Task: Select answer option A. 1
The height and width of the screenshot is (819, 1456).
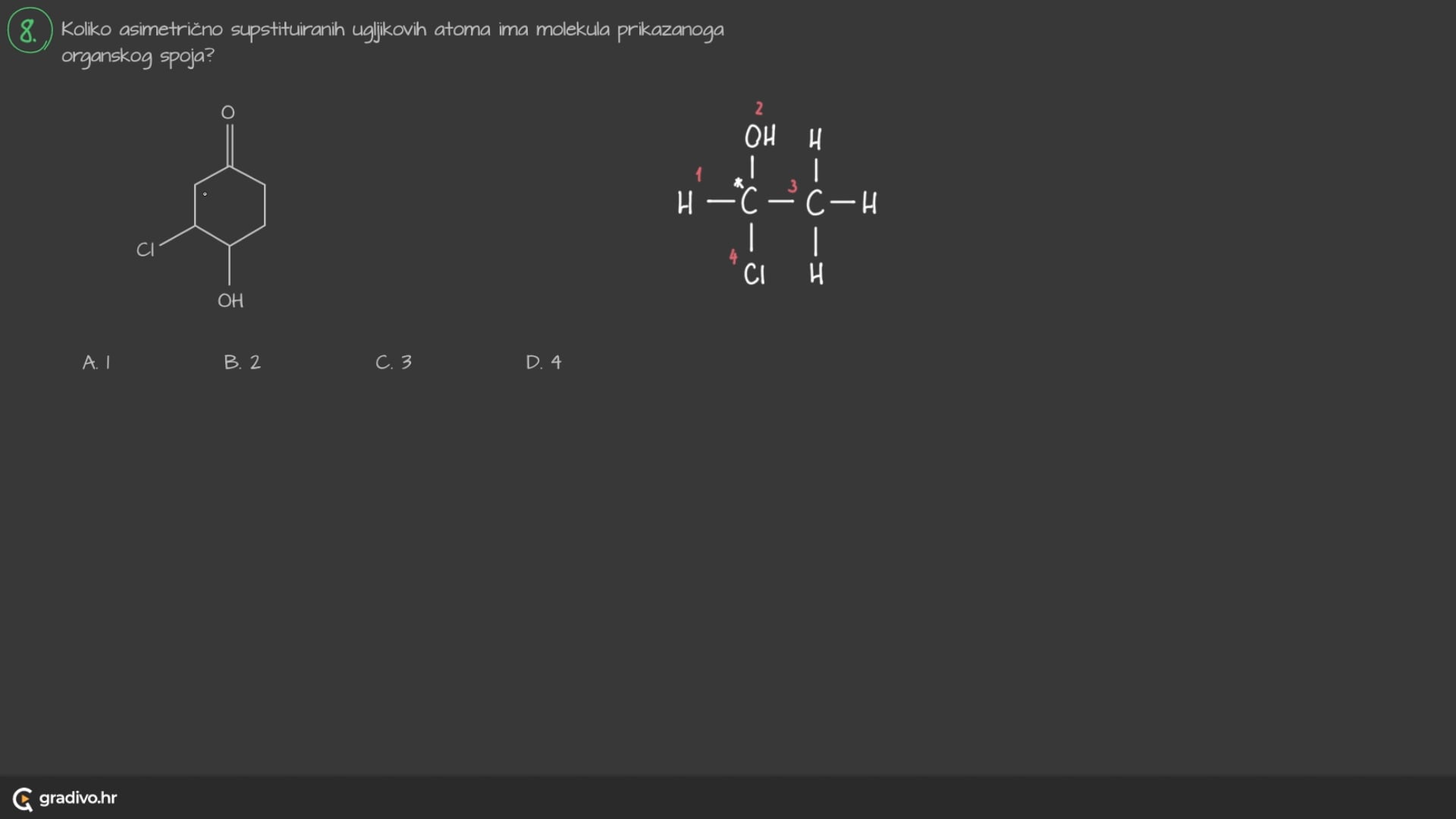Action: [x=96, y=362]
